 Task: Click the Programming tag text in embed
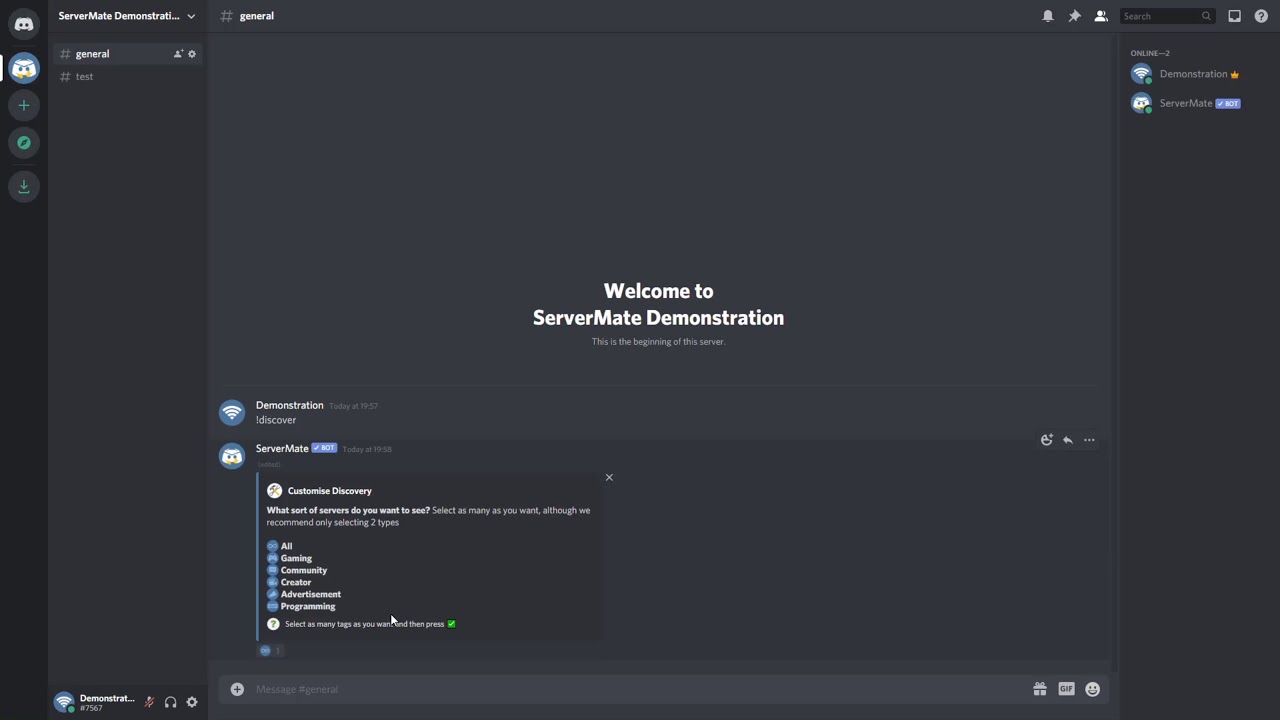308,606
